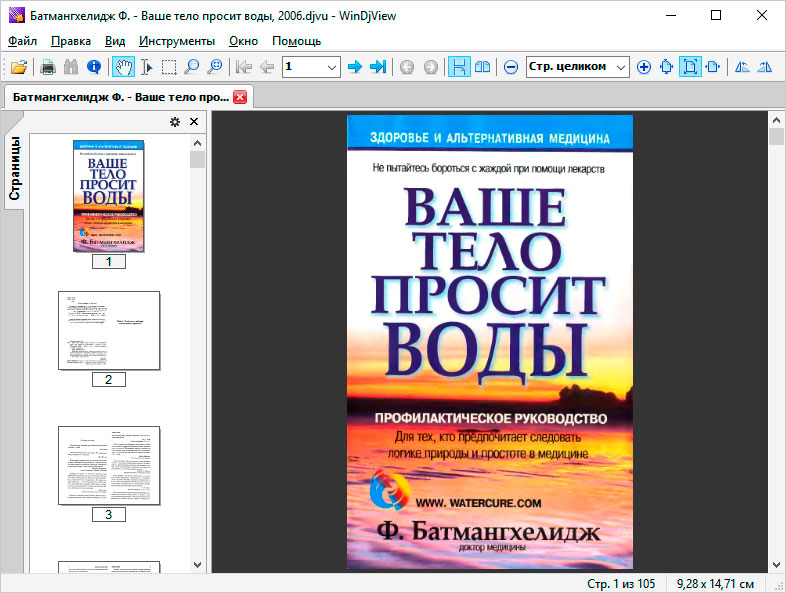Click the WinDjView title bar app icon
This screenshot has height=593, width=786.
(17, 16)
